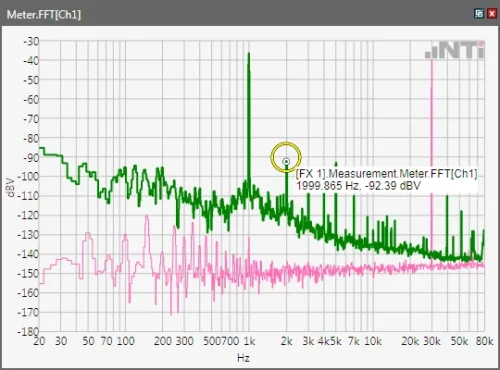
Task: Click the -180 tick on the dBV axis
Action: click(x=28, y=331)
